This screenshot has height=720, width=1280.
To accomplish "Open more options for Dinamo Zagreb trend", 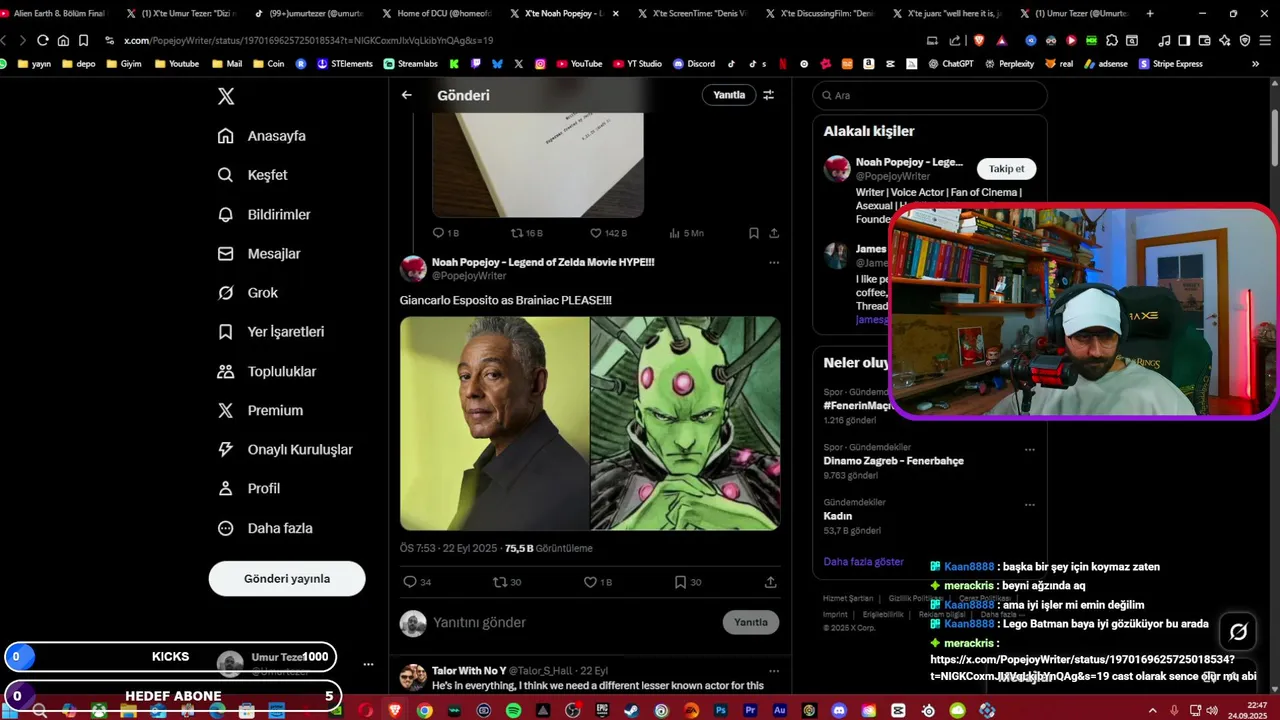I will (x=1029, y=449).
